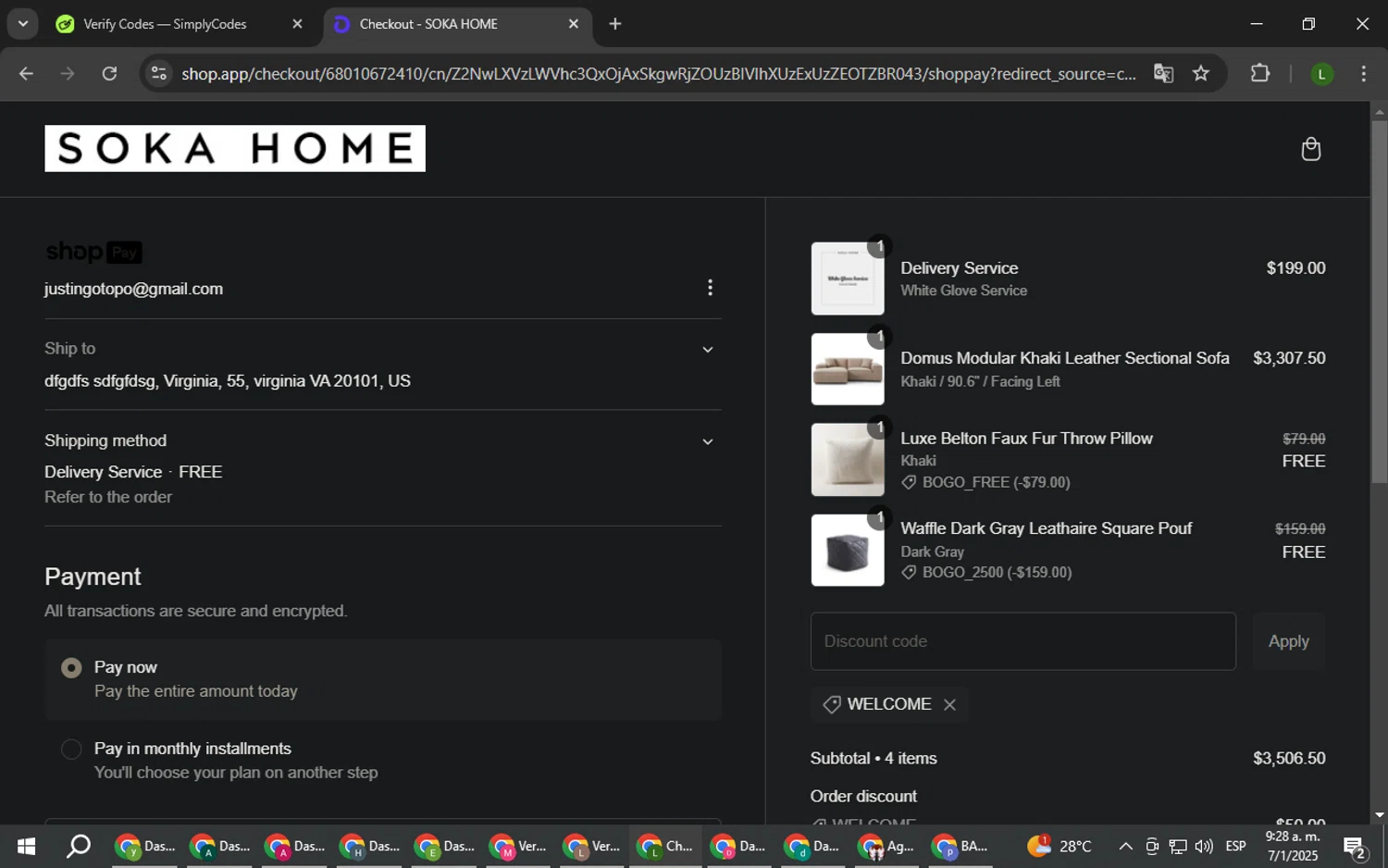Close the Verify Codes — SimplyCodes tab
The image size is (1388, 868).
[x=297, y=24]
